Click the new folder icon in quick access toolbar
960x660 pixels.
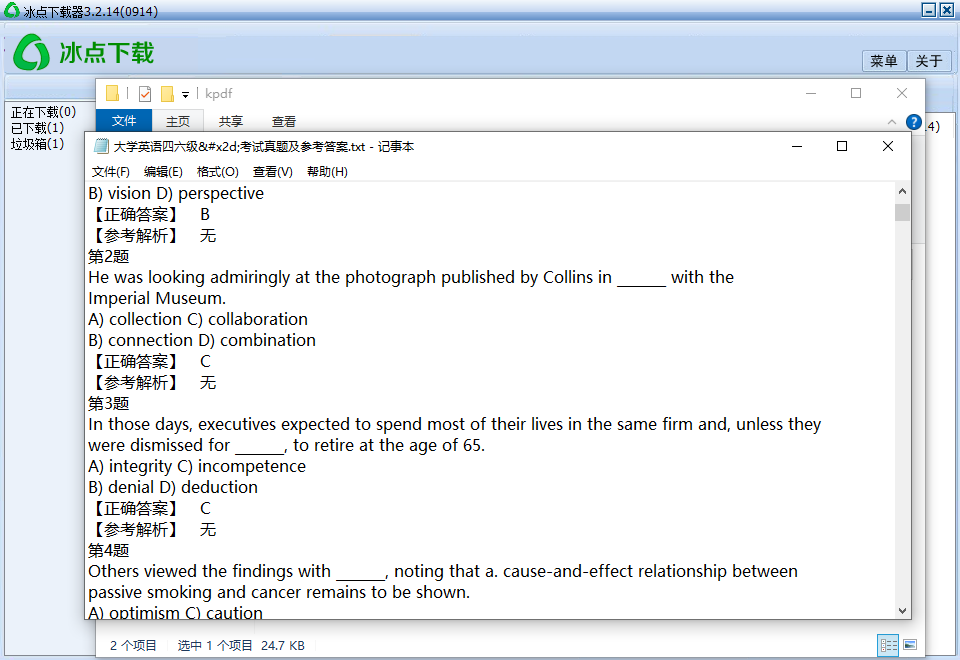167,94
